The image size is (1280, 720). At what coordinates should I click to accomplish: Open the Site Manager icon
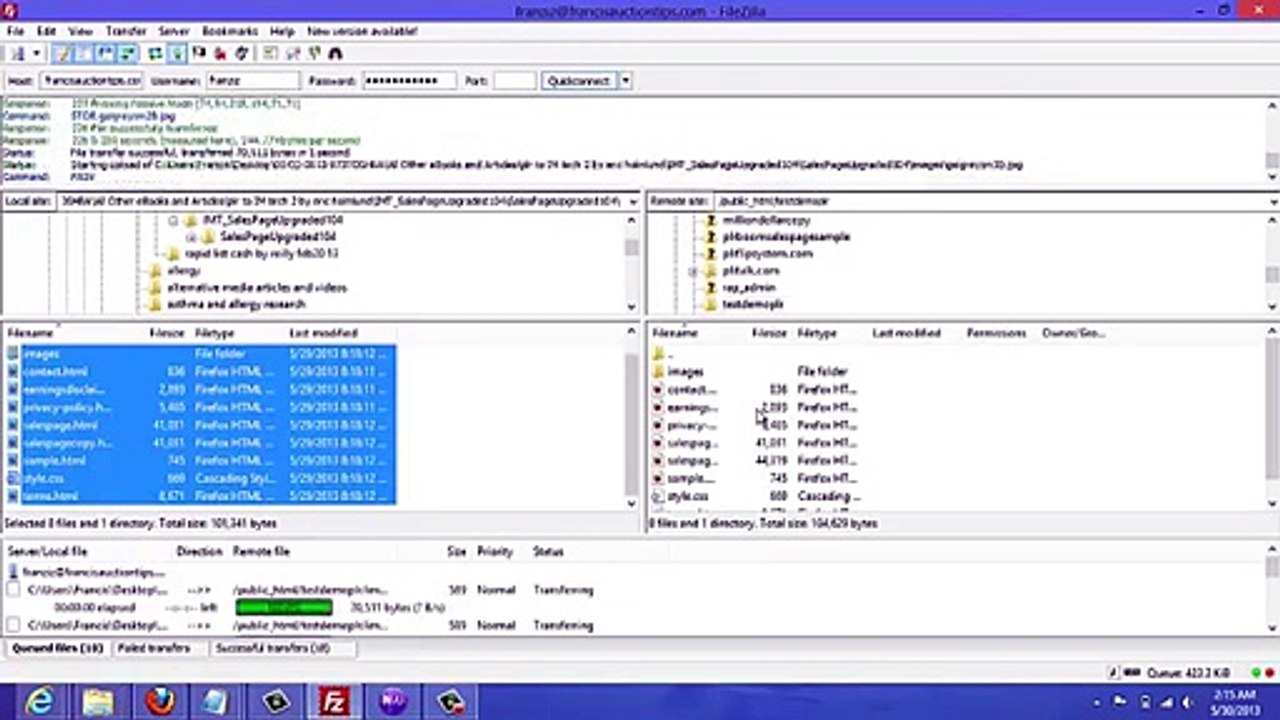coord(19,53)
